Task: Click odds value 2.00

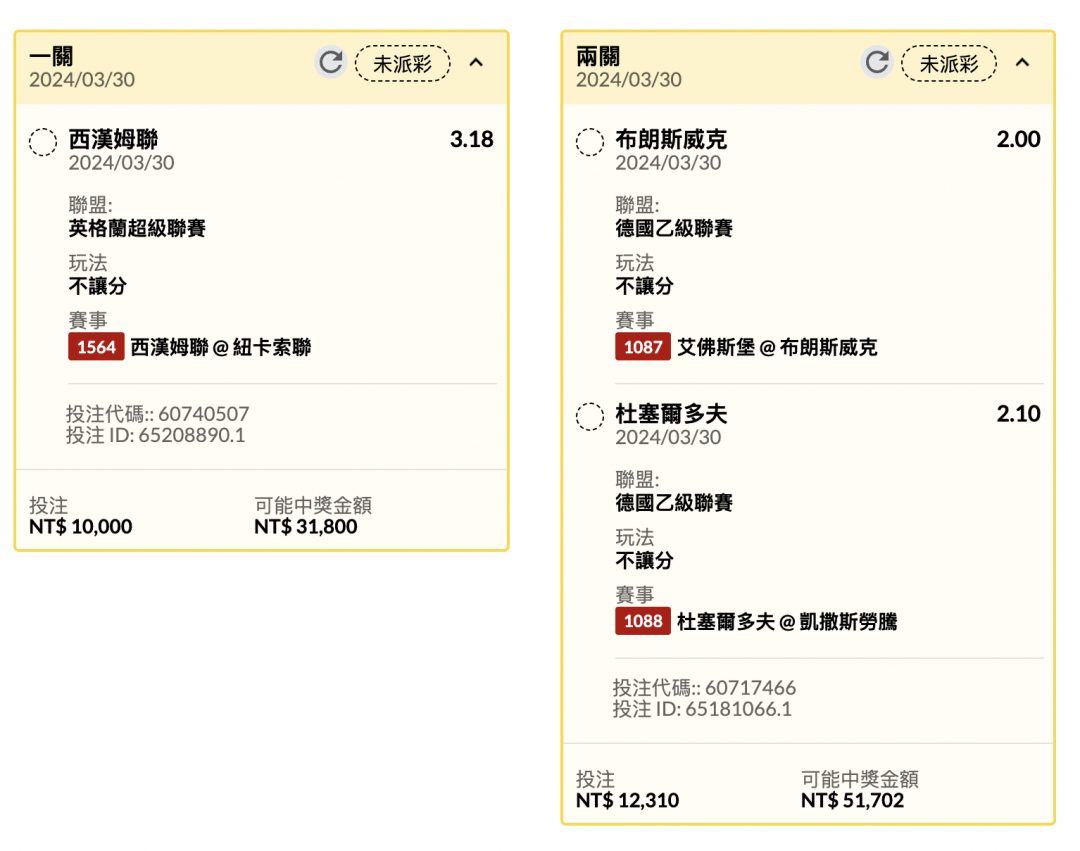Action: (x=1018, y=139)
